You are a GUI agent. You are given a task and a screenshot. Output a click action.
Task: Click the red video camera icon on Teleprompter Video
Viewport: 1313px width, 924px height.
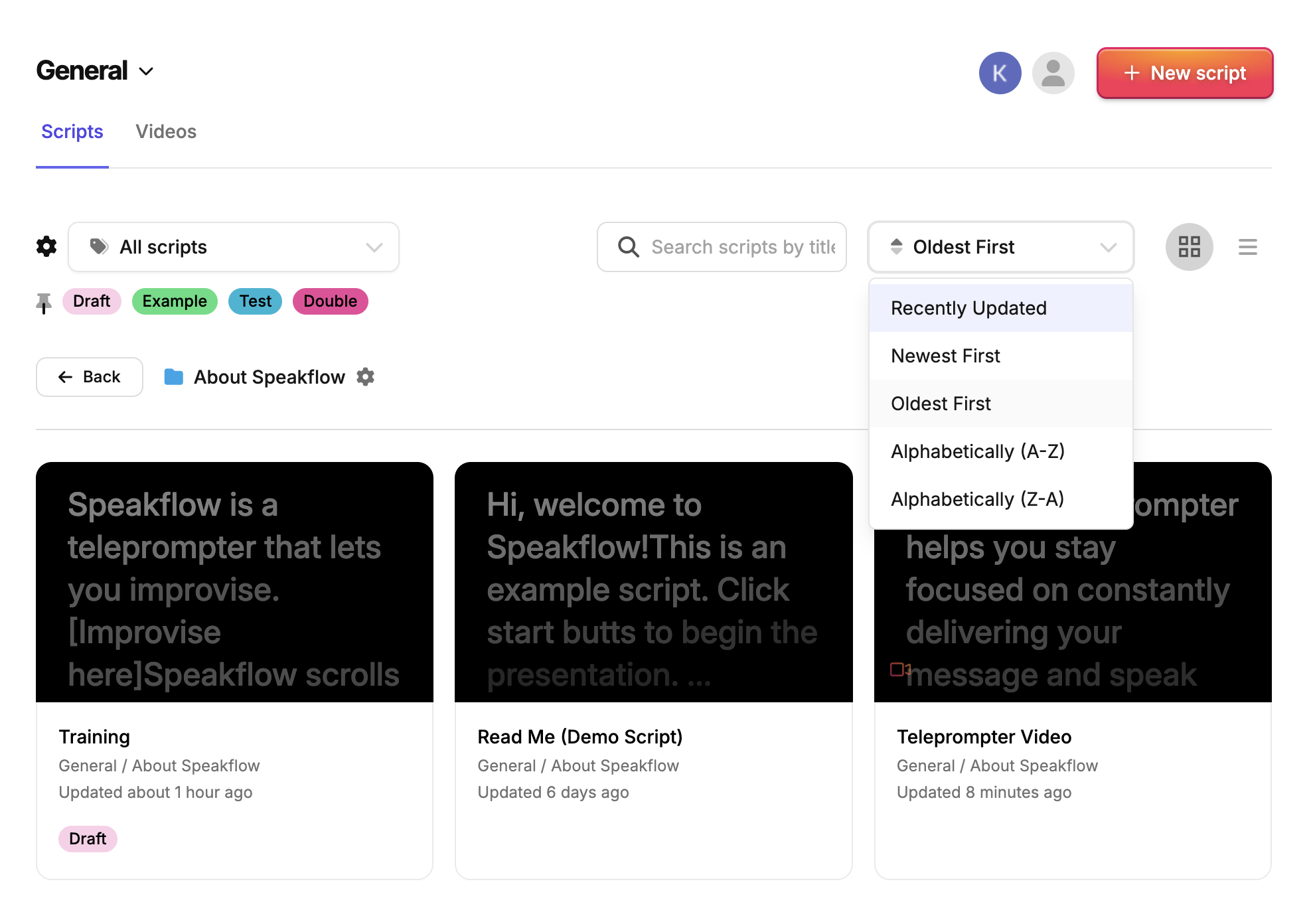tap(900, 669)
